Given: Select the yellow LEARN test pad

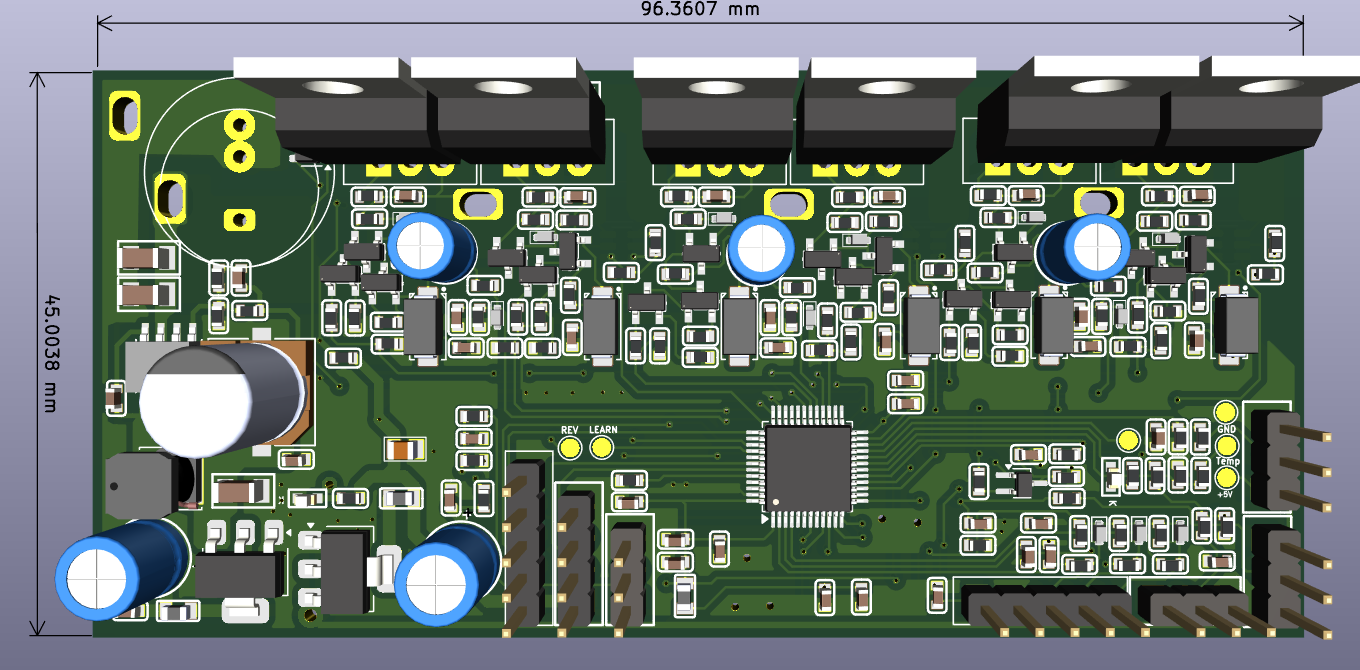Looking at the screenshot, I should point(601,446).
